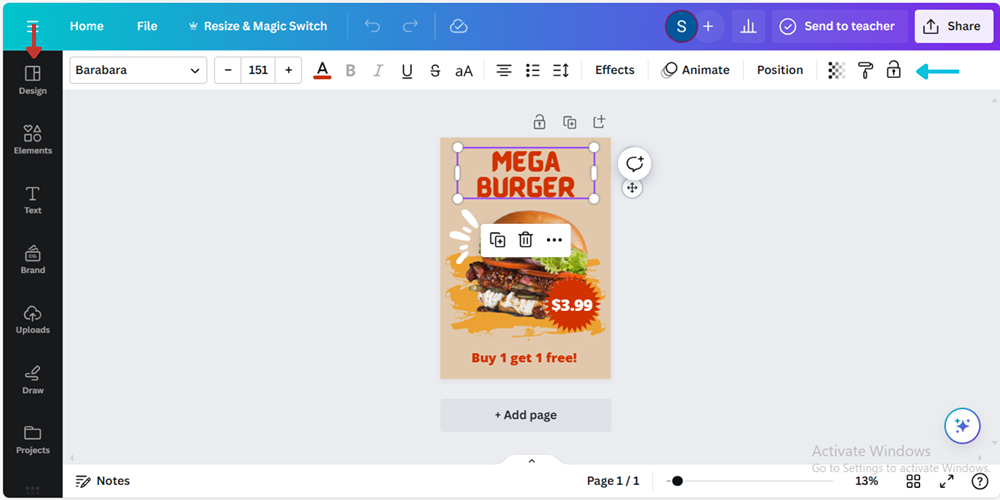Expand the page thumbnails chevron
The height and width of the screenshot is (500, 1000).
pyautogui.click(x=532, y=461)
